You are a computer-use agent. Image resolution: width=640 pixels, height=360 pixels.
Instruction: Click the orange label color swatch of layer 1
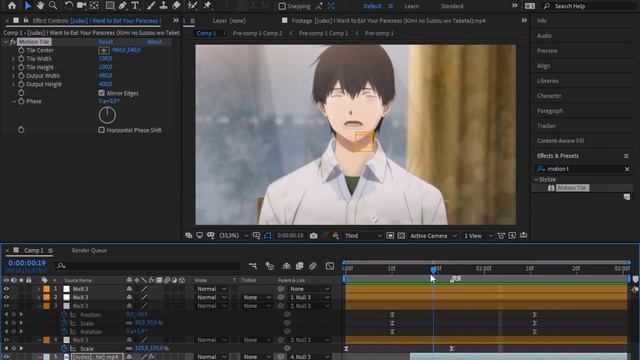click(47, 289)
